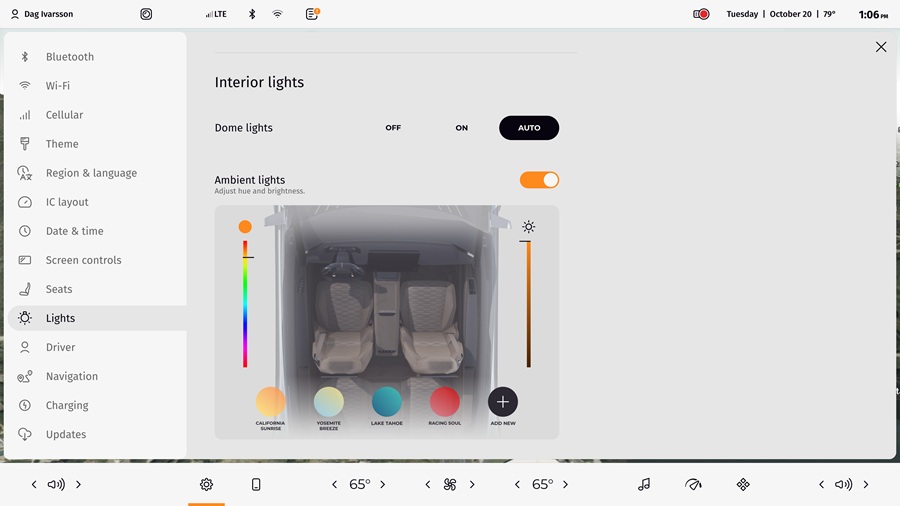Decrease right temperature with left chevron

point(517,484)
